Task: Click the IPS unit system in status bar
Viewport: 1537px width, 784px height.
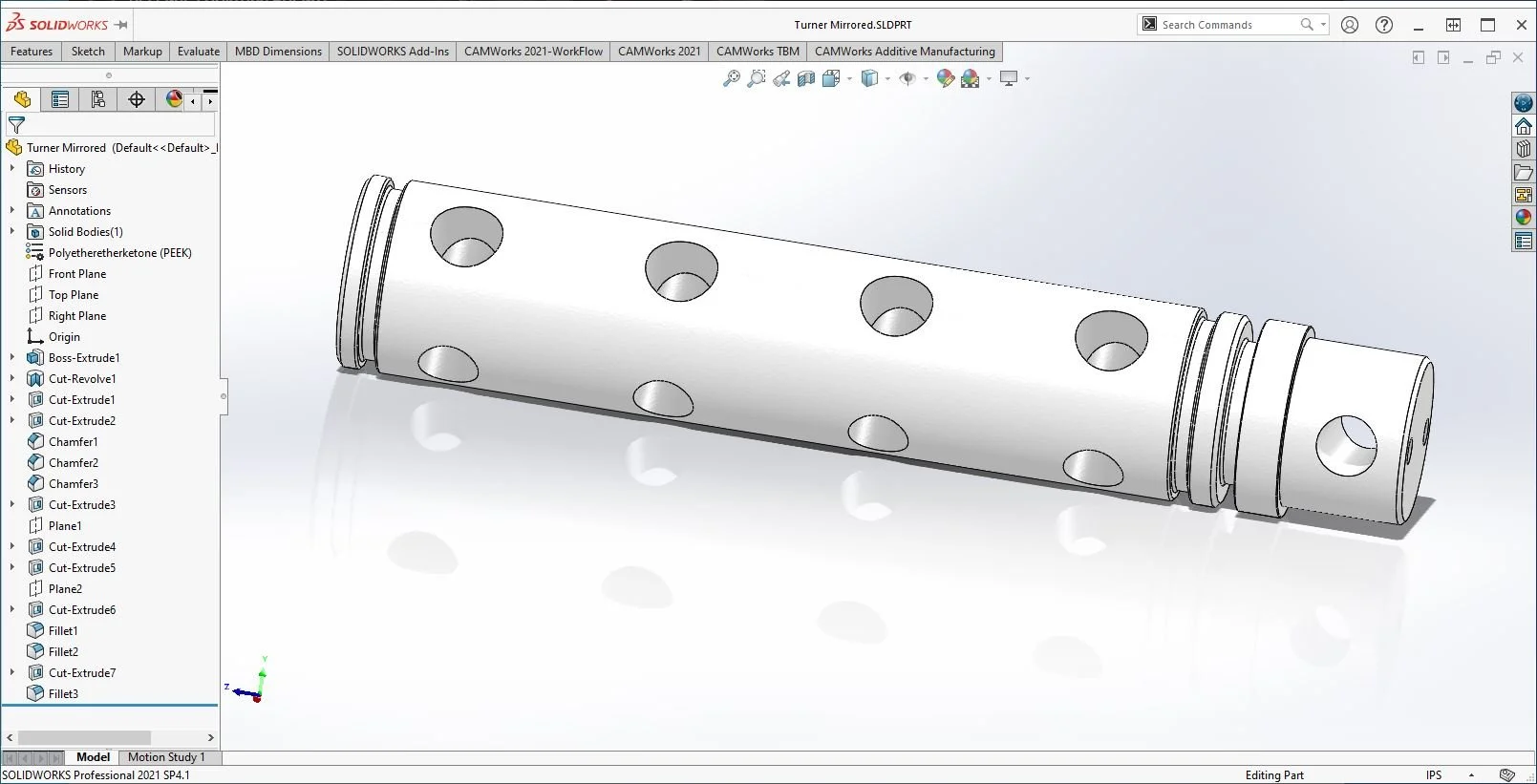Action: point(1434,775)
